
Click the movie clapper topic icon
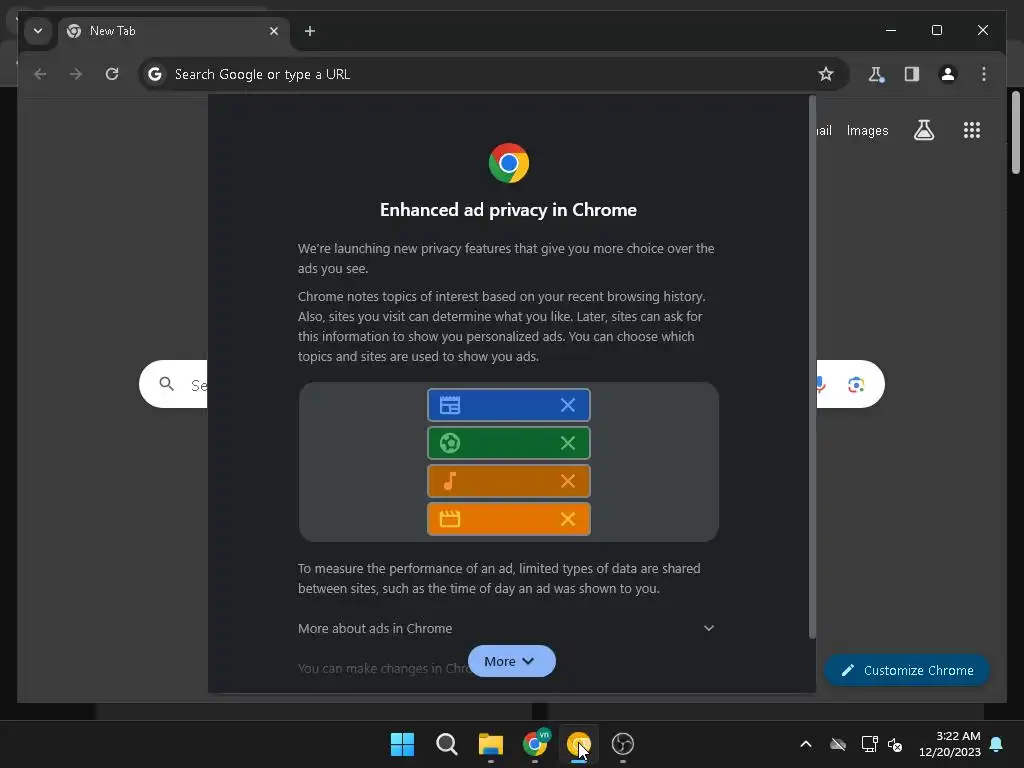pyautogui.click(x=450, y=519)
